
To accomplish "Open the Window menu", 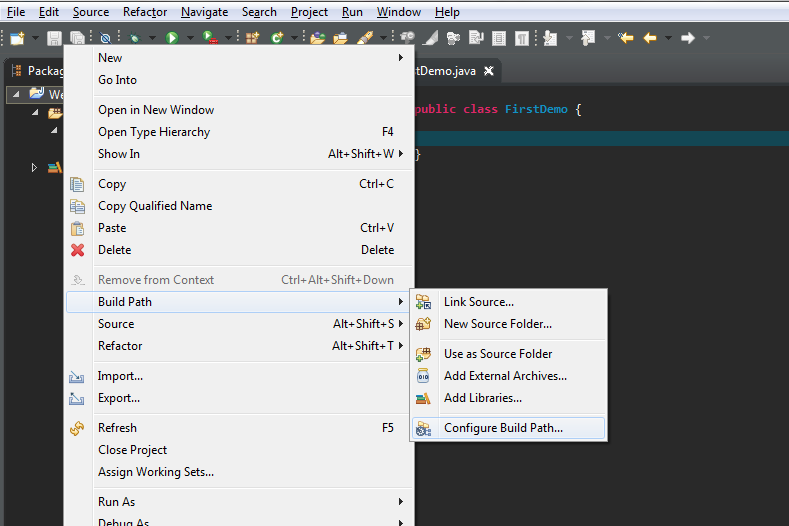I will [x=399, y=12].
